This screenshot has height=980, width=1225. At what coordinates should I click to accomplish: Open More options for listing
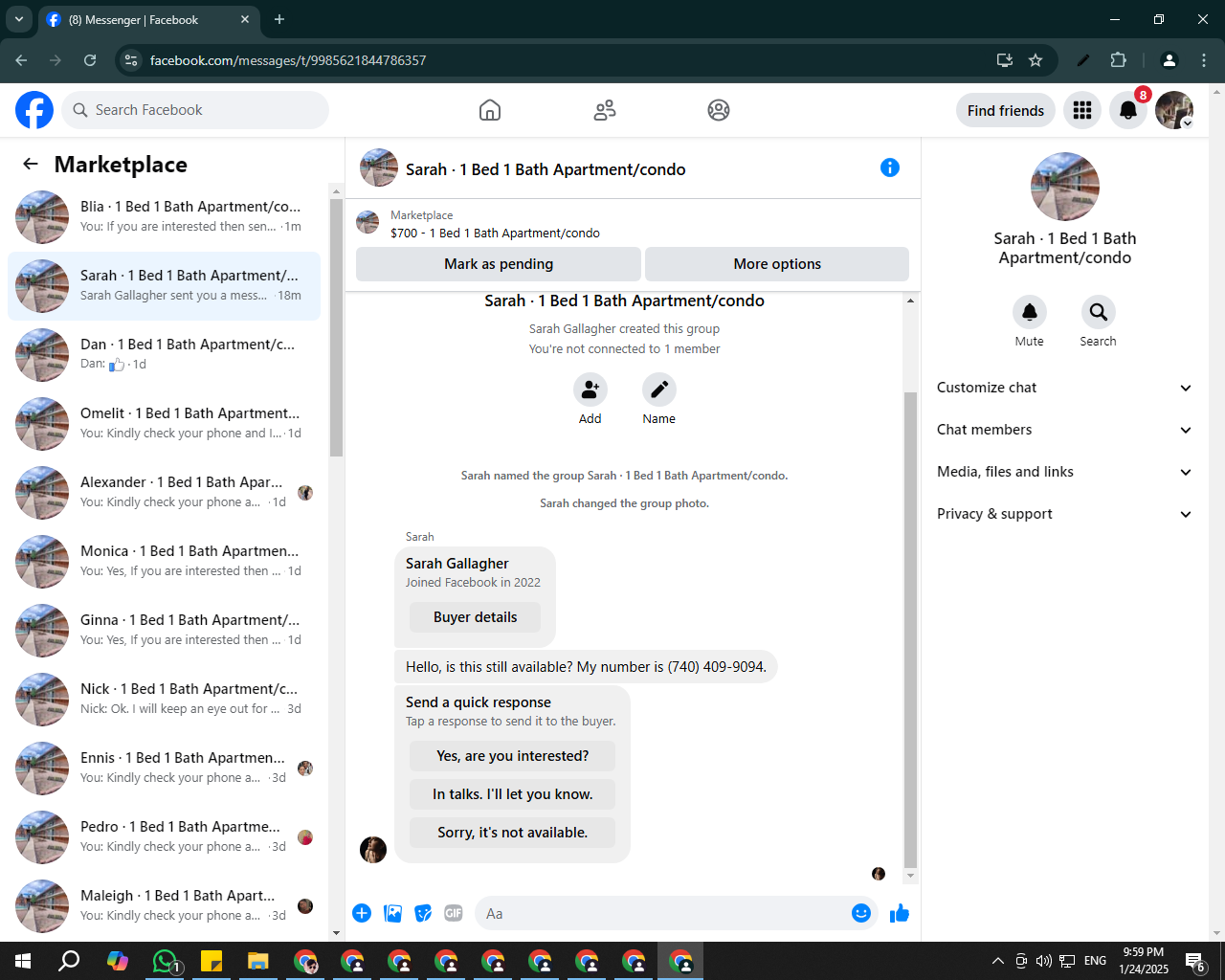click(x=777, y=264)
